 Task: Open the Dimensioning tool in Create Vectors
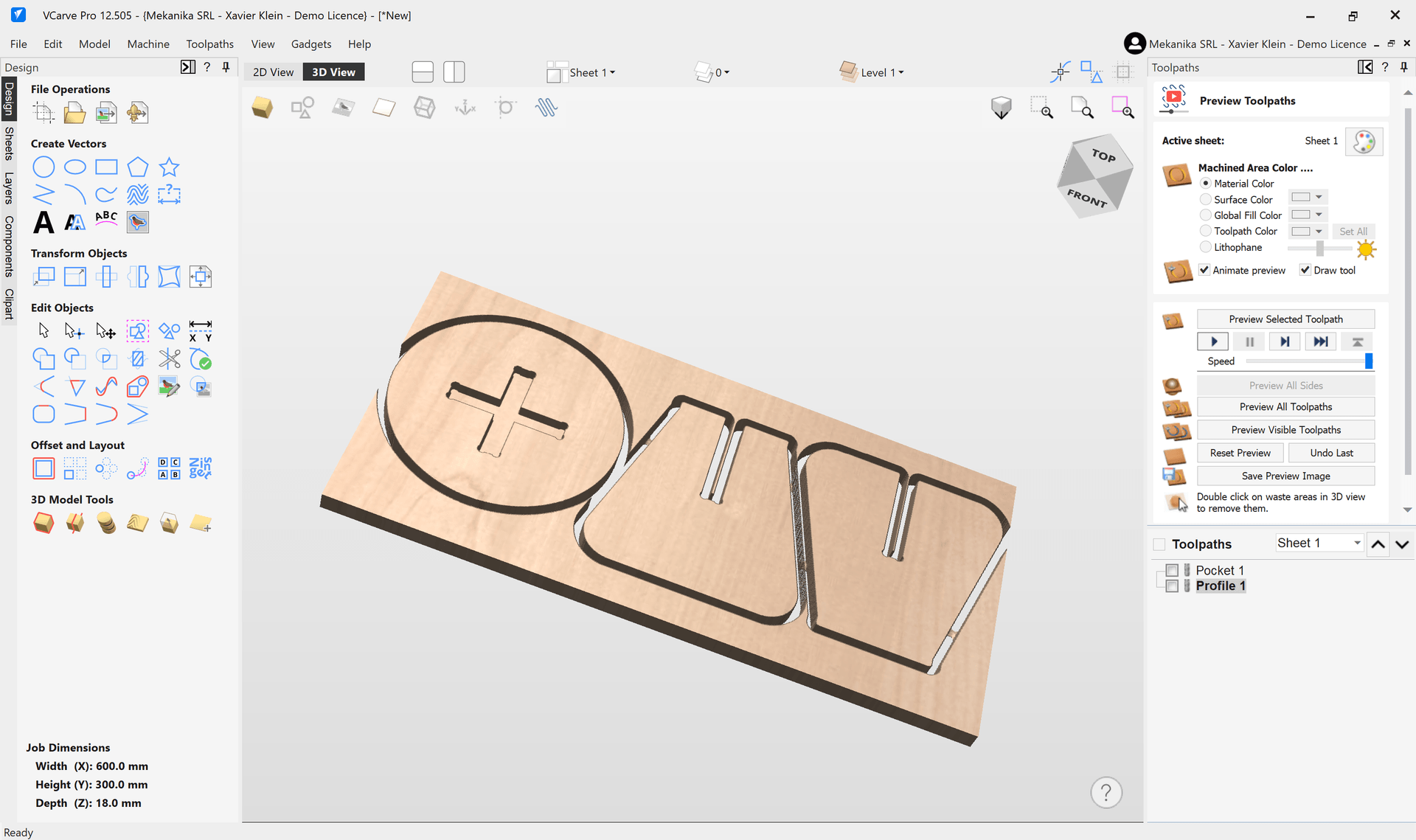pyautogui.click(x=169, y=195)
